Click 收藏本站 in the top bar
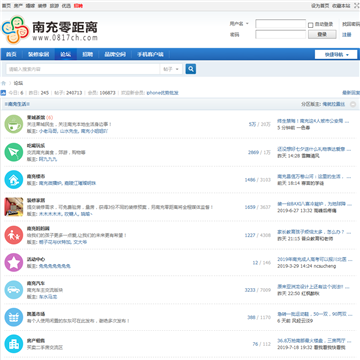The height and width of the screenshot is (360, 360). tap(342, 6)
